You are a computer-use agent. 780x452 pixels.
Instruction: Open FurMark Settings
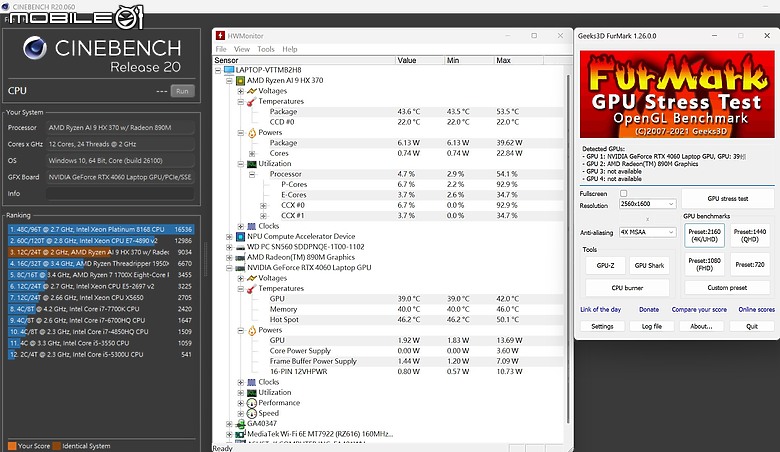pos(602,326)
